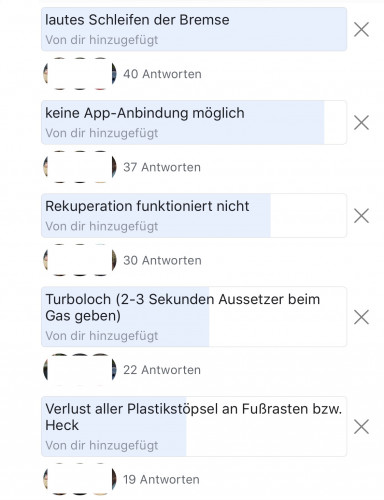Screen dimensions: 384x500
Task: Show the '37 Antworten' voters
Action: point(162,167)
